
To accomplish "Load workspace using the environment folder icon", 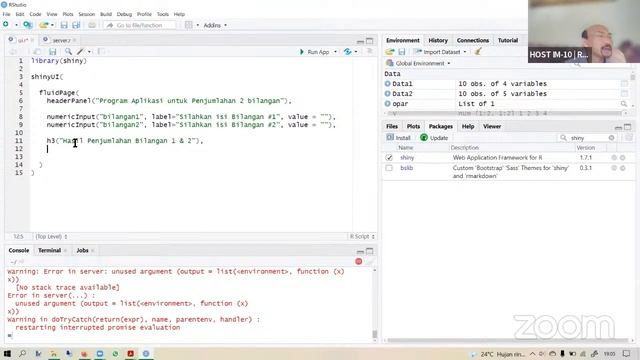I will [x=390, y=52].
